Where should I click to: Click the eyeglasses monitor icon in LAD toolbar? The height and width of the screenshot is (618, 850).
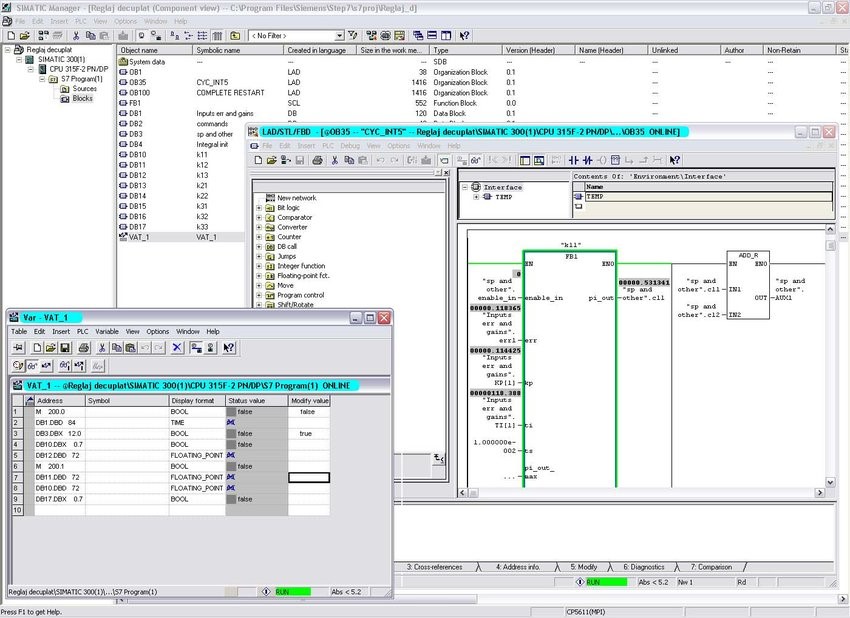click(x=475, y=160)
